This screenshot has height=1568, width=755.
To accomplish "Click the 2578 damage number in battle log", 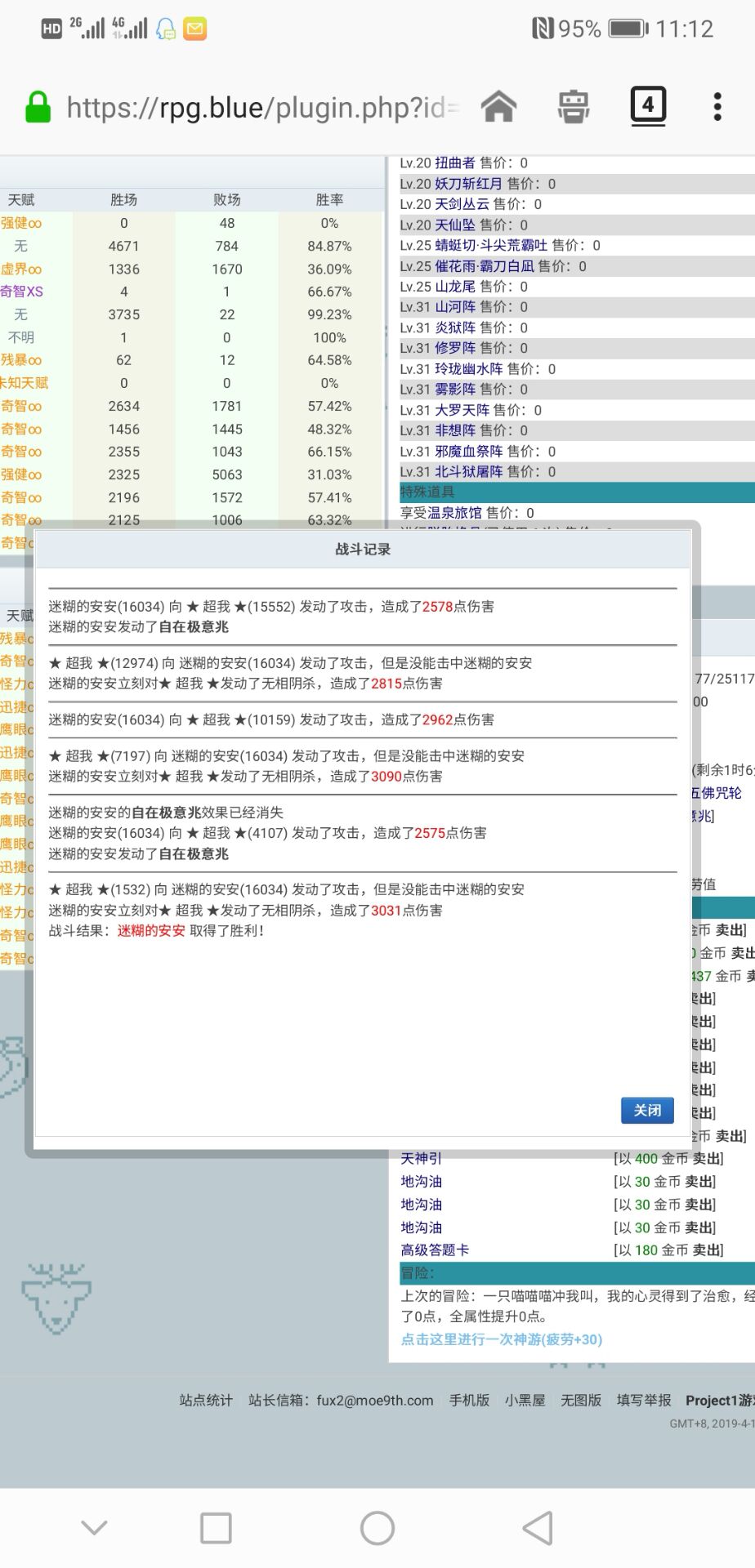I will point(437,607).
